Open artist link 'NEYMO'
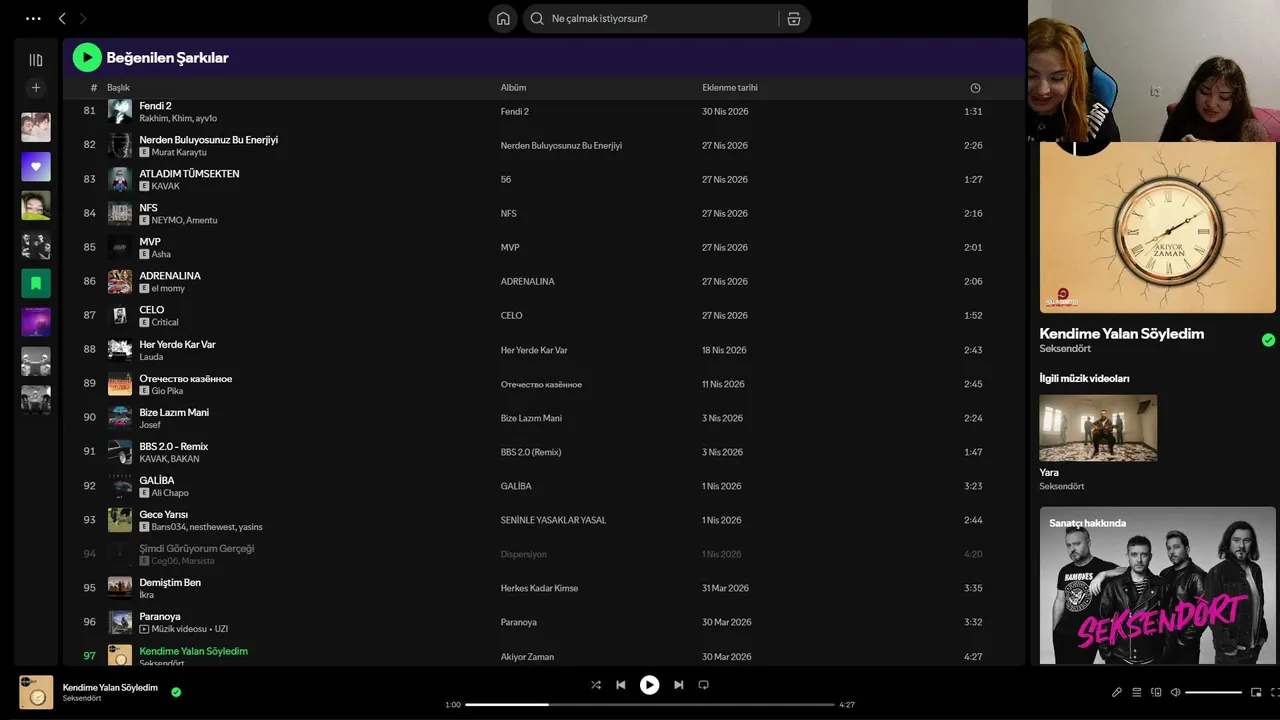 [167, 220]
